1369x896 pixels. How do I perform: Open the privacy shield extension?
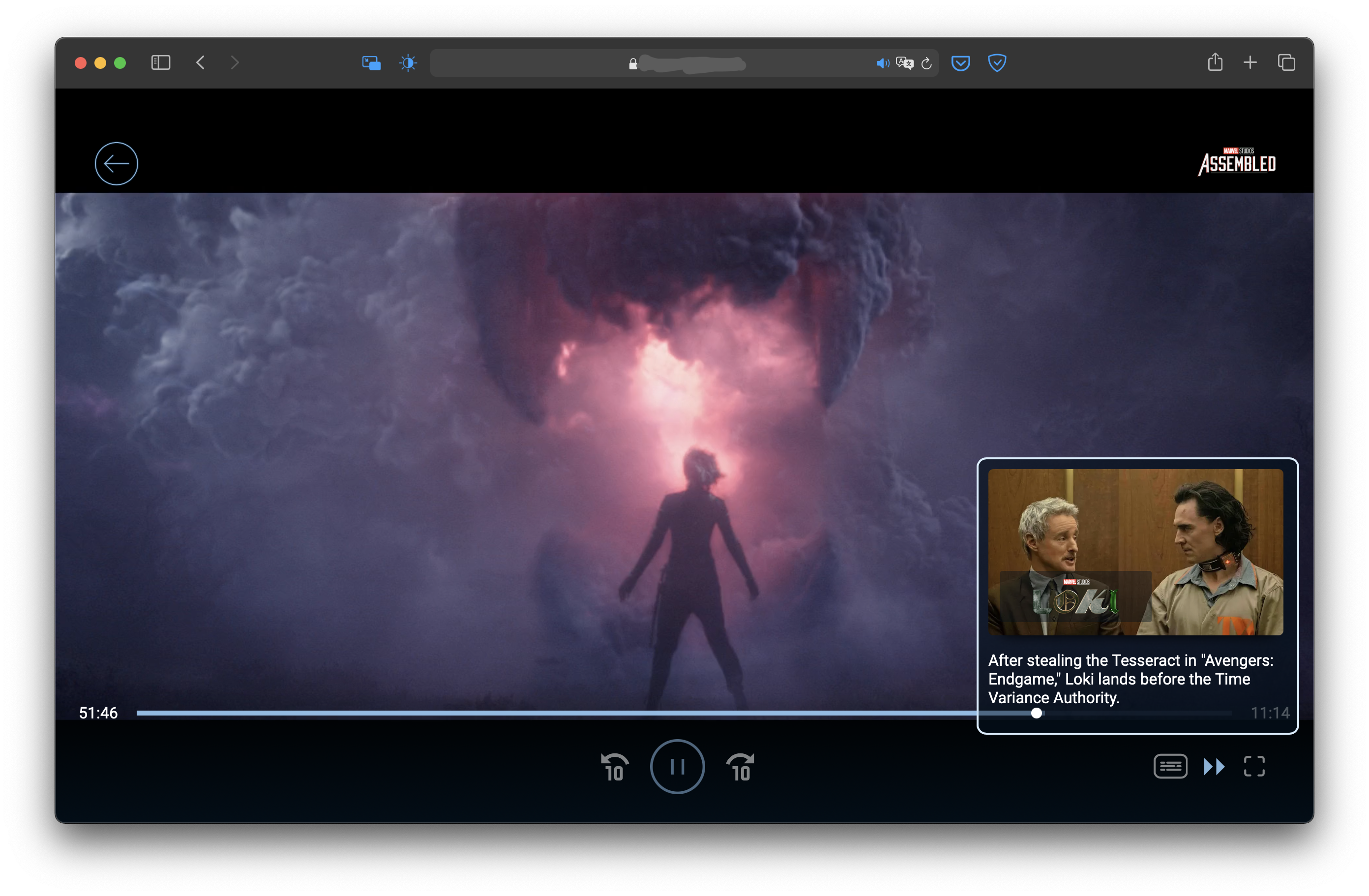(997, 62)
